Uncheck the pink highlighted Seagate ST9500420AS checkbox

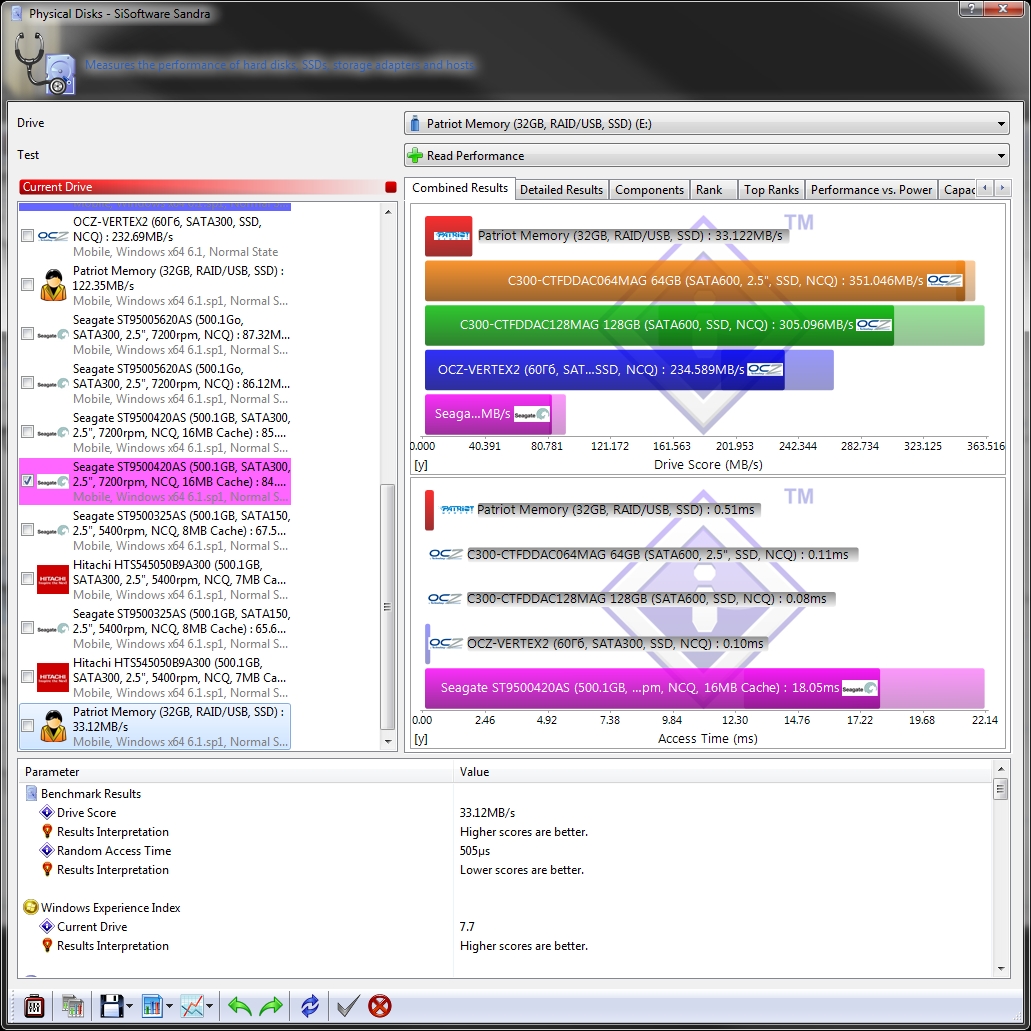point(27,481)
